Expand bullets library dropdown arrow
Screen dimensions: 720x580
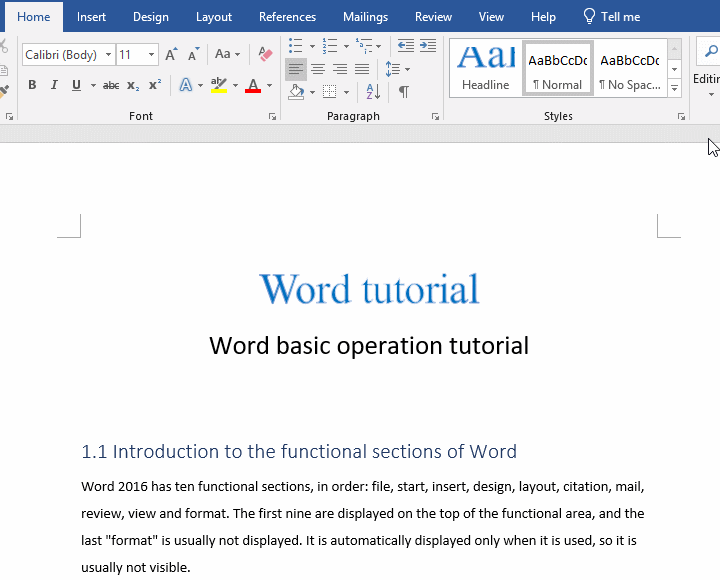(x=312, y=46)
